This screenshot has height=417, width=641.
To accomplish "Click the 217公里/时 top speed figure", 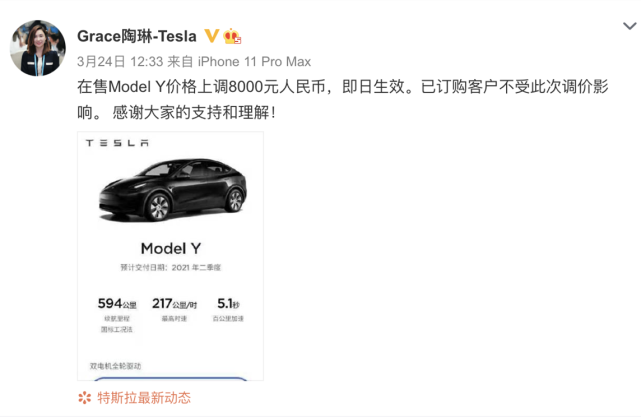I will pos(175,304).
